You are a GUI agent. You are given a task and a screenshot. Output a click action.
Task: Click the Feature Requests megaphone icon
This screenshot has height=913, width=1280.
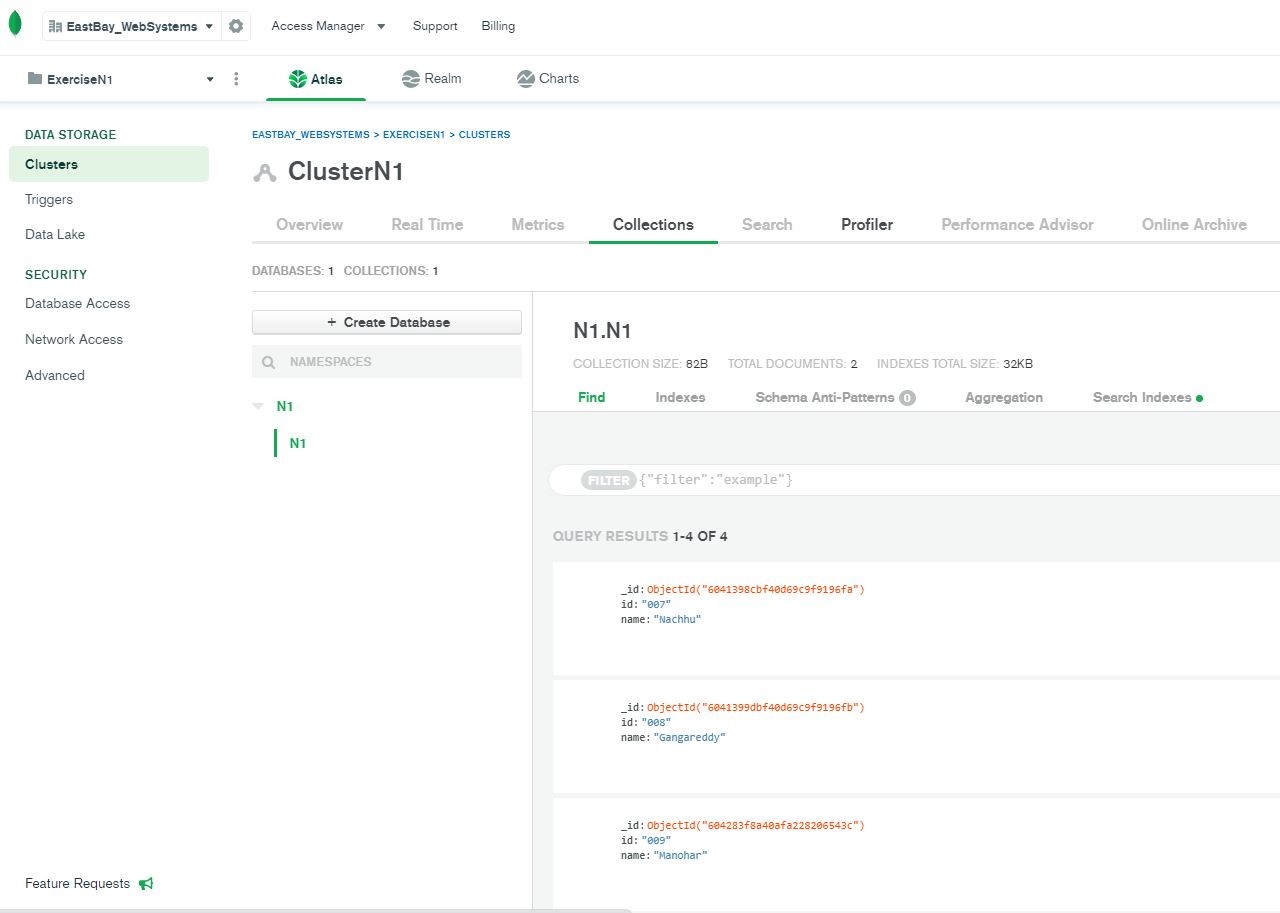(146, 883)
